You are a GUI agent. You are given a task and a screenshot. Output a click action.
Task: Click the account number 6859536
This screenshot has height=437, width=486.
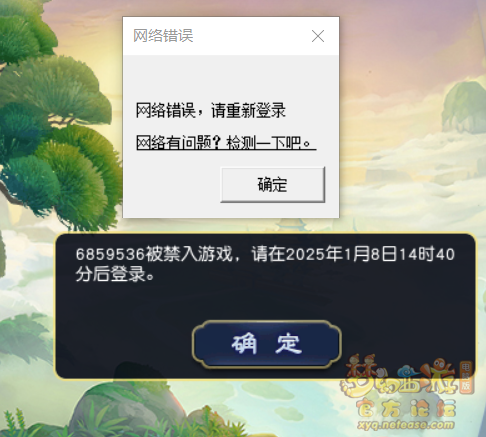click(x=110, y=254)
